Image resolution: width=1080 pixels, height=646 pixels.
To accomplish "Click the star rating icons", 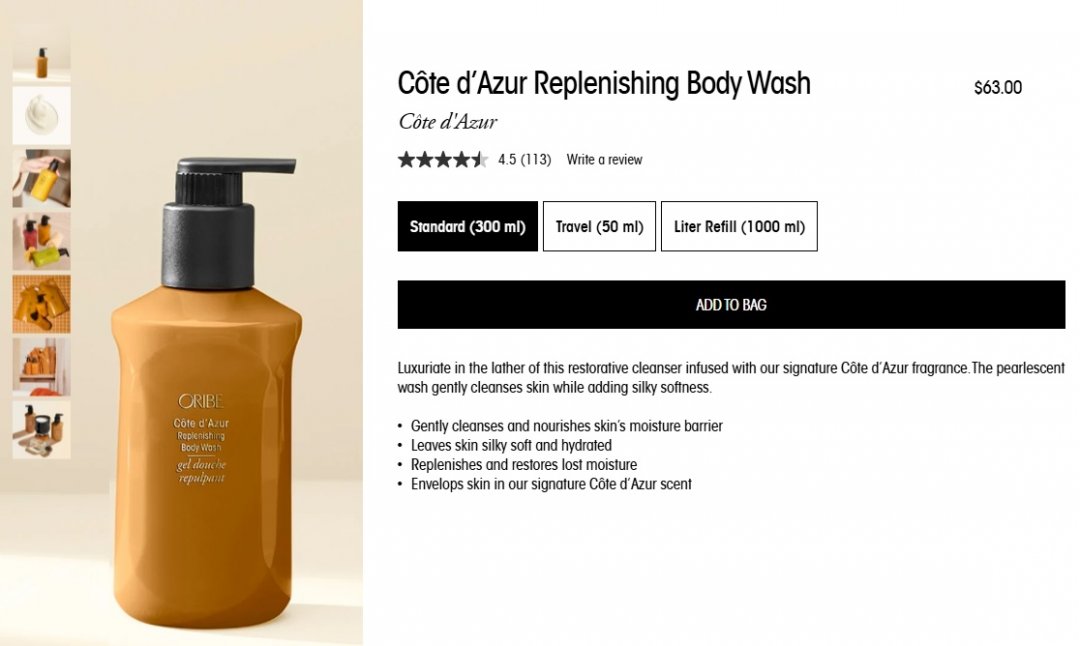I will point(443,159).
